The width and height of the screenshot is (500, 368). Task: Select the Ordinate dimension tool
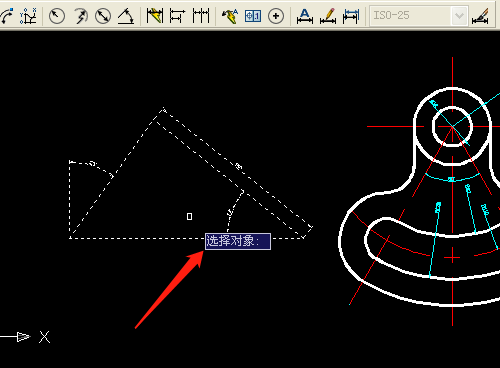coord(28,16)
